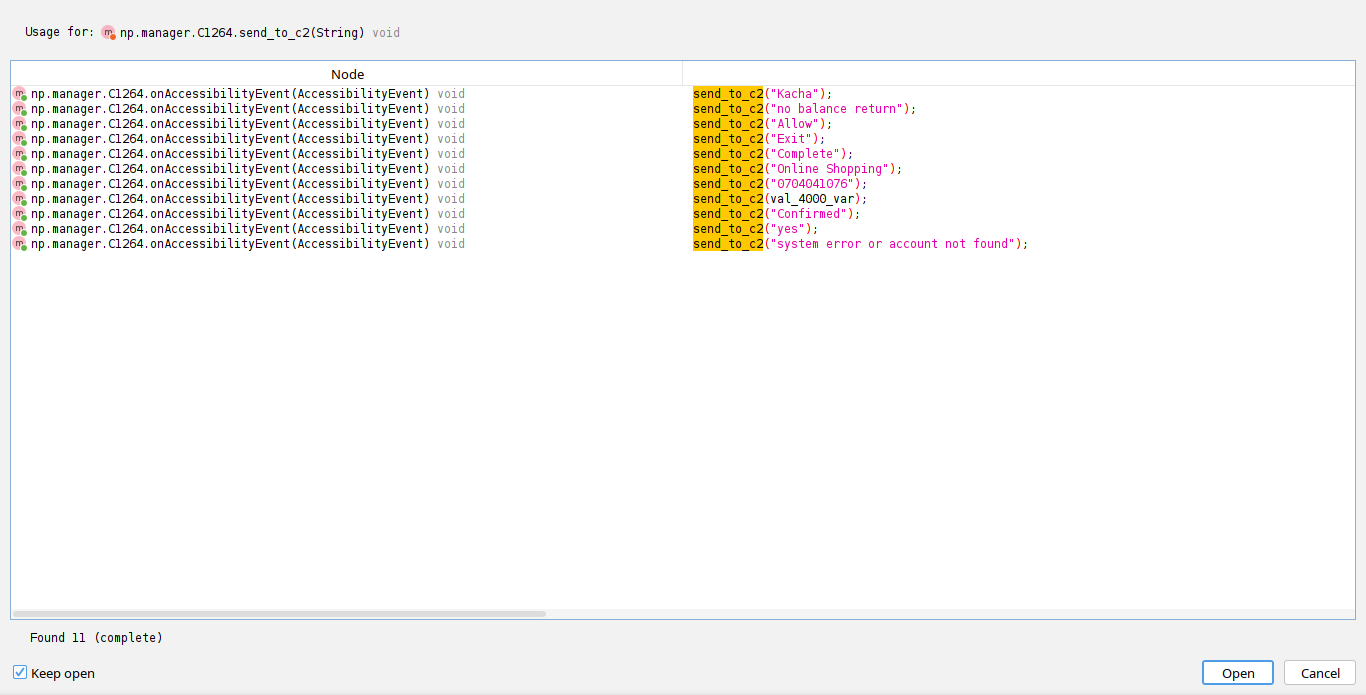Select code send_to_c2("Complete");
Screen dimensions: 1366x695
[x=773, y=154]
